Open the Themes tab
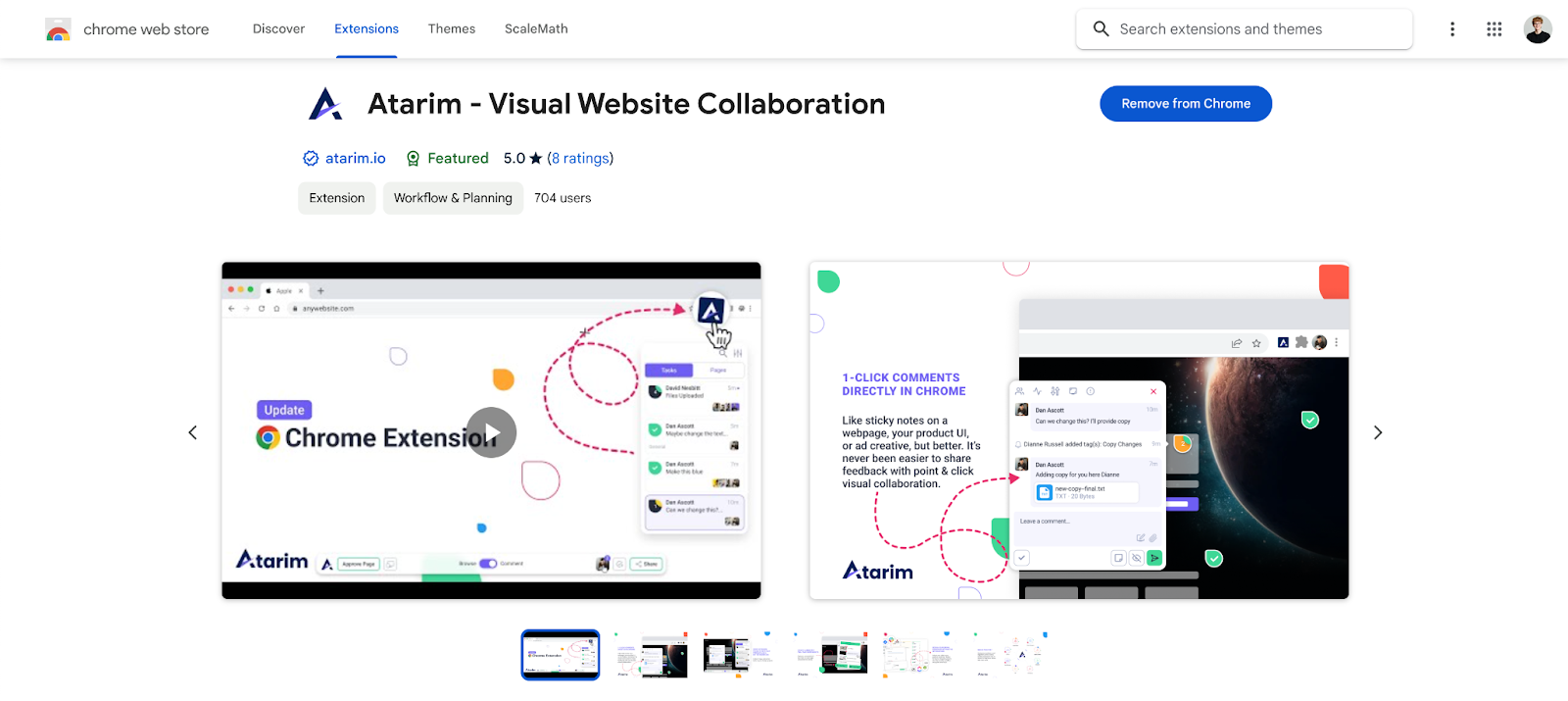This screenshot has width=1568, height=701. tap(451, 29)
